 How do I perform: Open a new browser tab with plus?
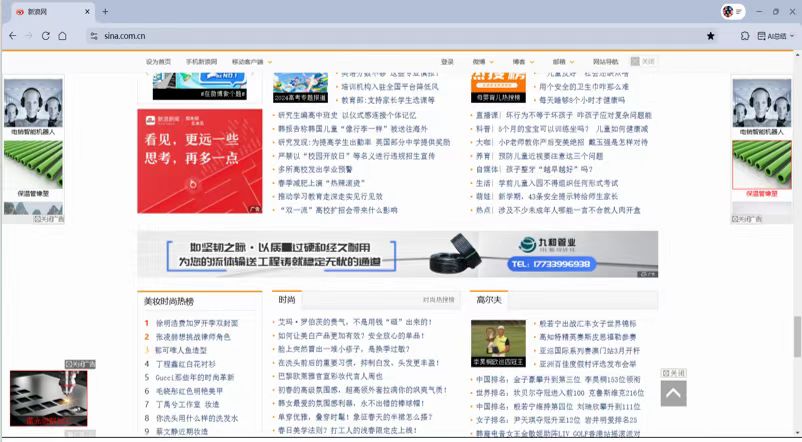coord(105,11)
